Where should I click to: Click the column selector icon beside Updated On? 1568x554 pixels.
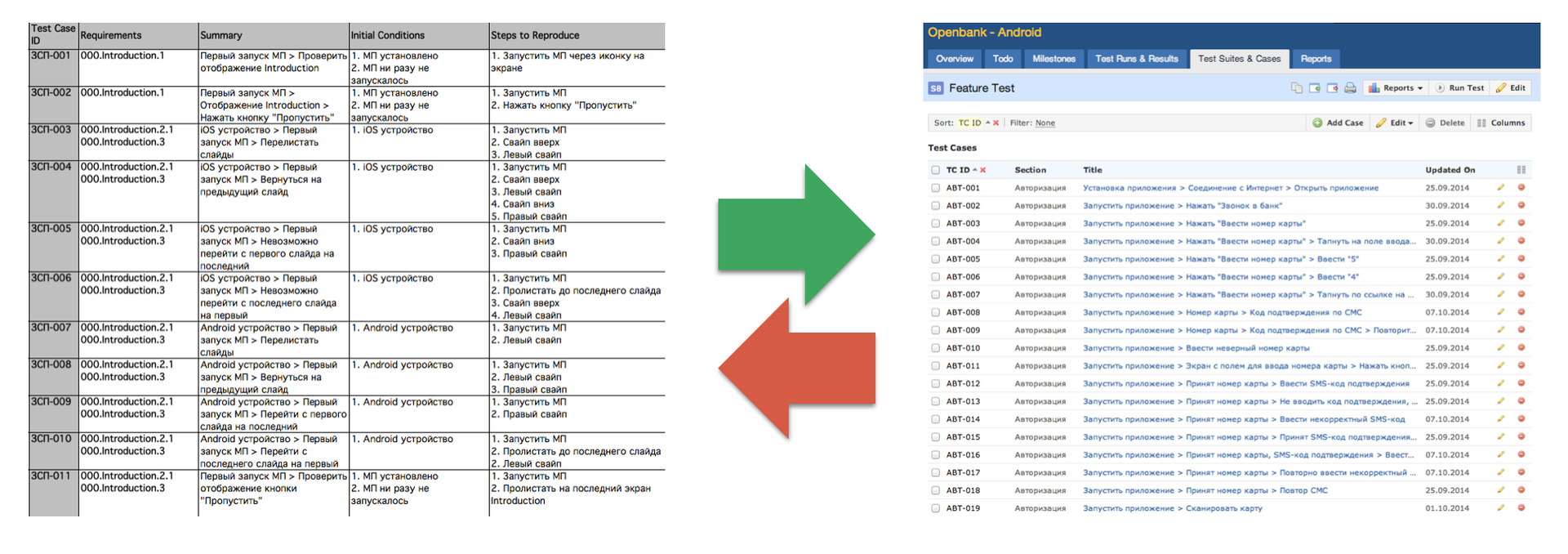click(1521, 170)
